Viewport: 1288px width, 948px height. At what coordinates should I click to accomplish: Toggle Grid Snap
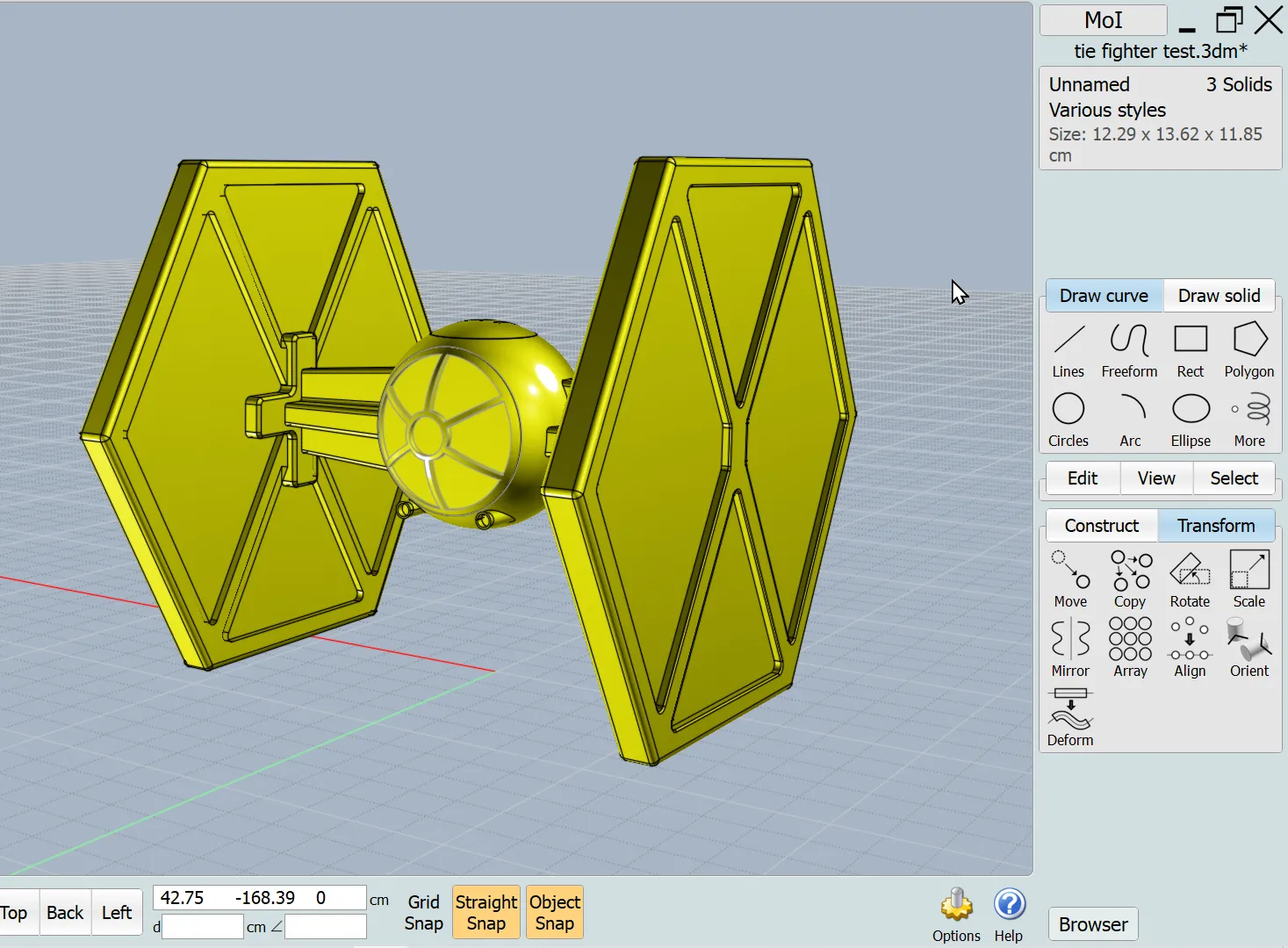tap(423, 913)
